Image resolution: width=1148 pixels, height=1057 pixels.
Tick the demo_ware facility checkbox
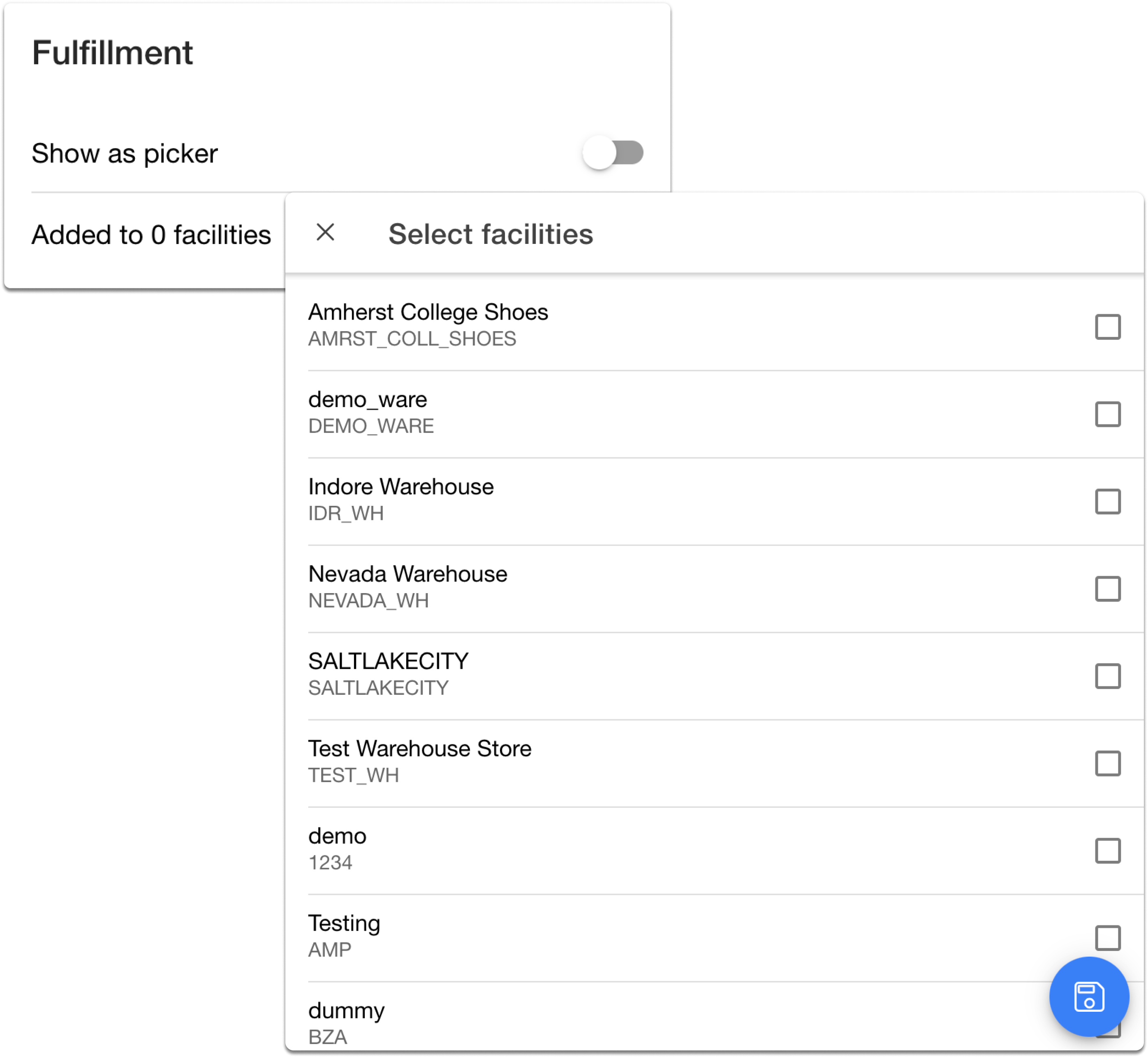coord(1107,414)
